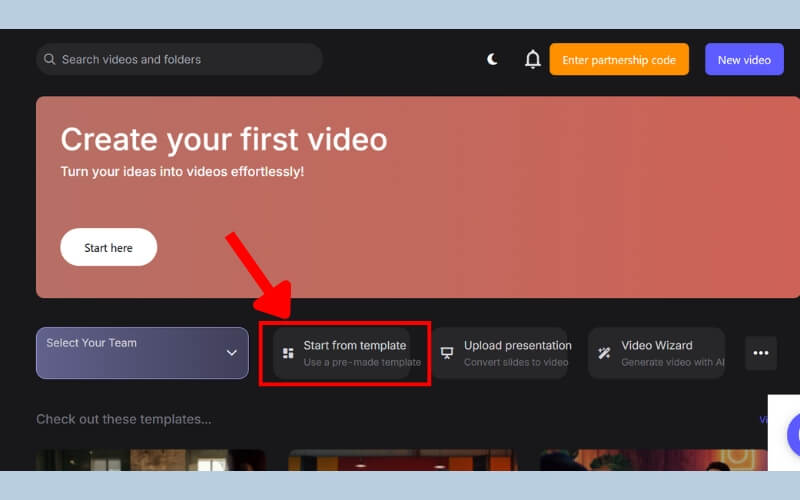This screenshot has width=800, height=500.
Task: Open the three-dot more options menu
Action: (x=760, y=353)
